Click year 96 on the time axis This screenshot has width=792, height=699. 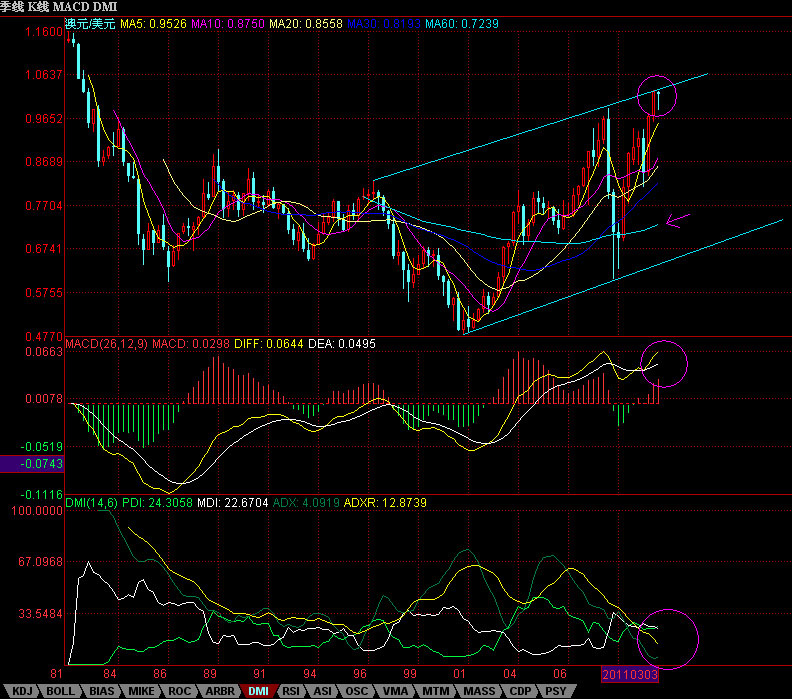(360, 674)
